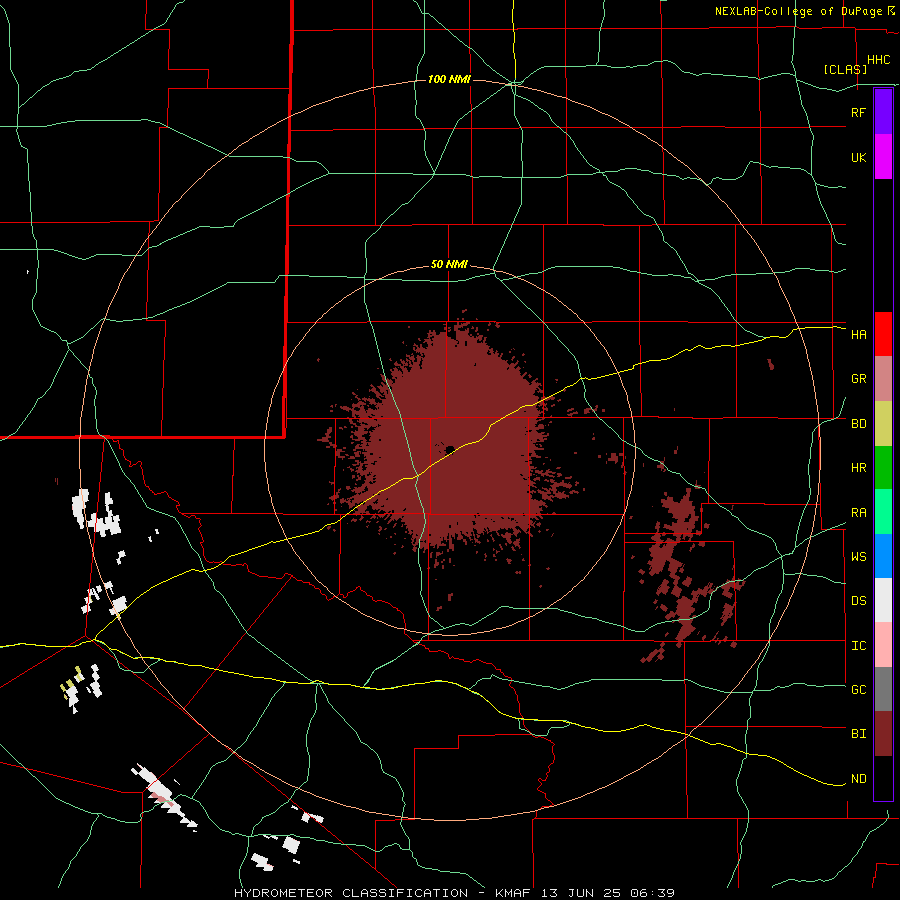Click the BI legend label
Image resolution: width=900 pixels, height=900 pixels.
click(858, 734)
